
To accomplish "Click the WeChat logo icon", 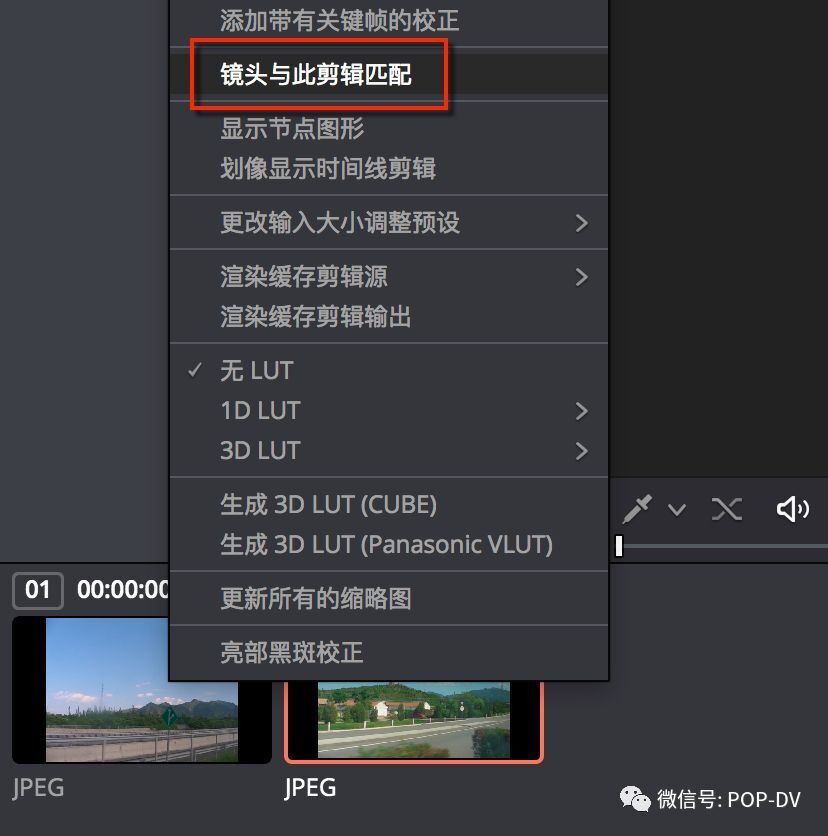I will pyautogui.click(x=635, y=799).
